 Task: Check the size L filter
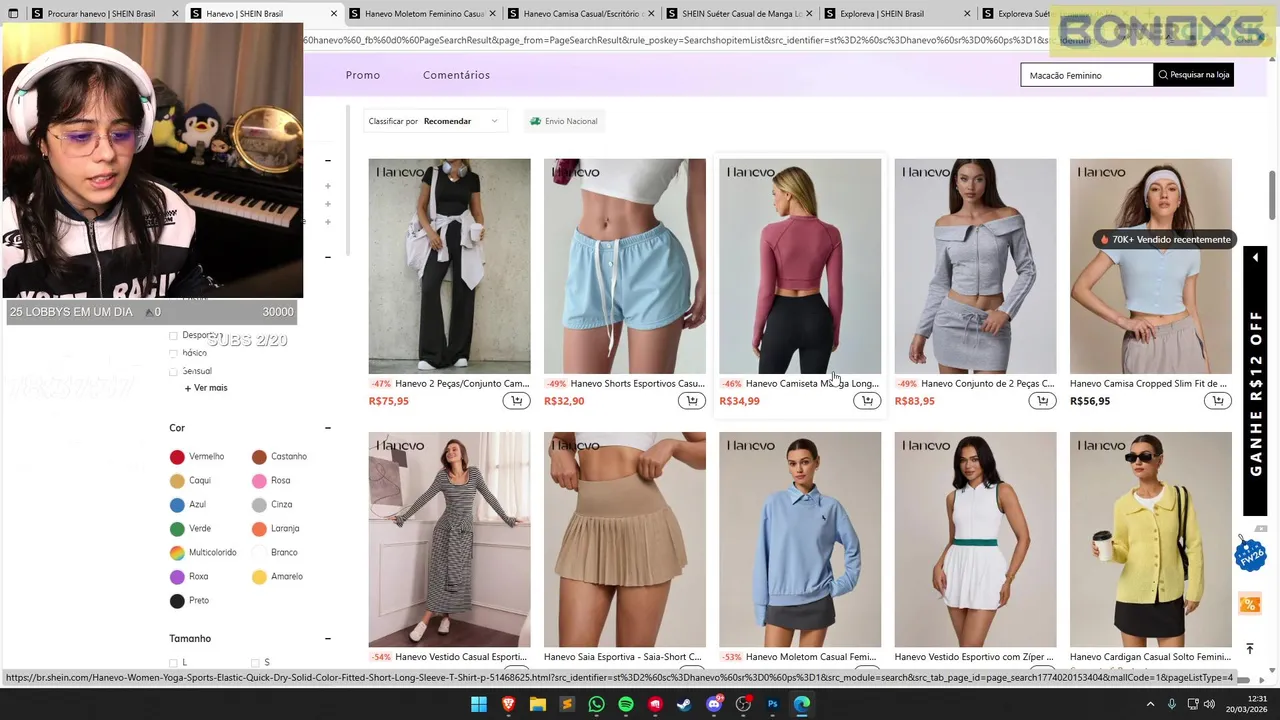coord(174,663)
